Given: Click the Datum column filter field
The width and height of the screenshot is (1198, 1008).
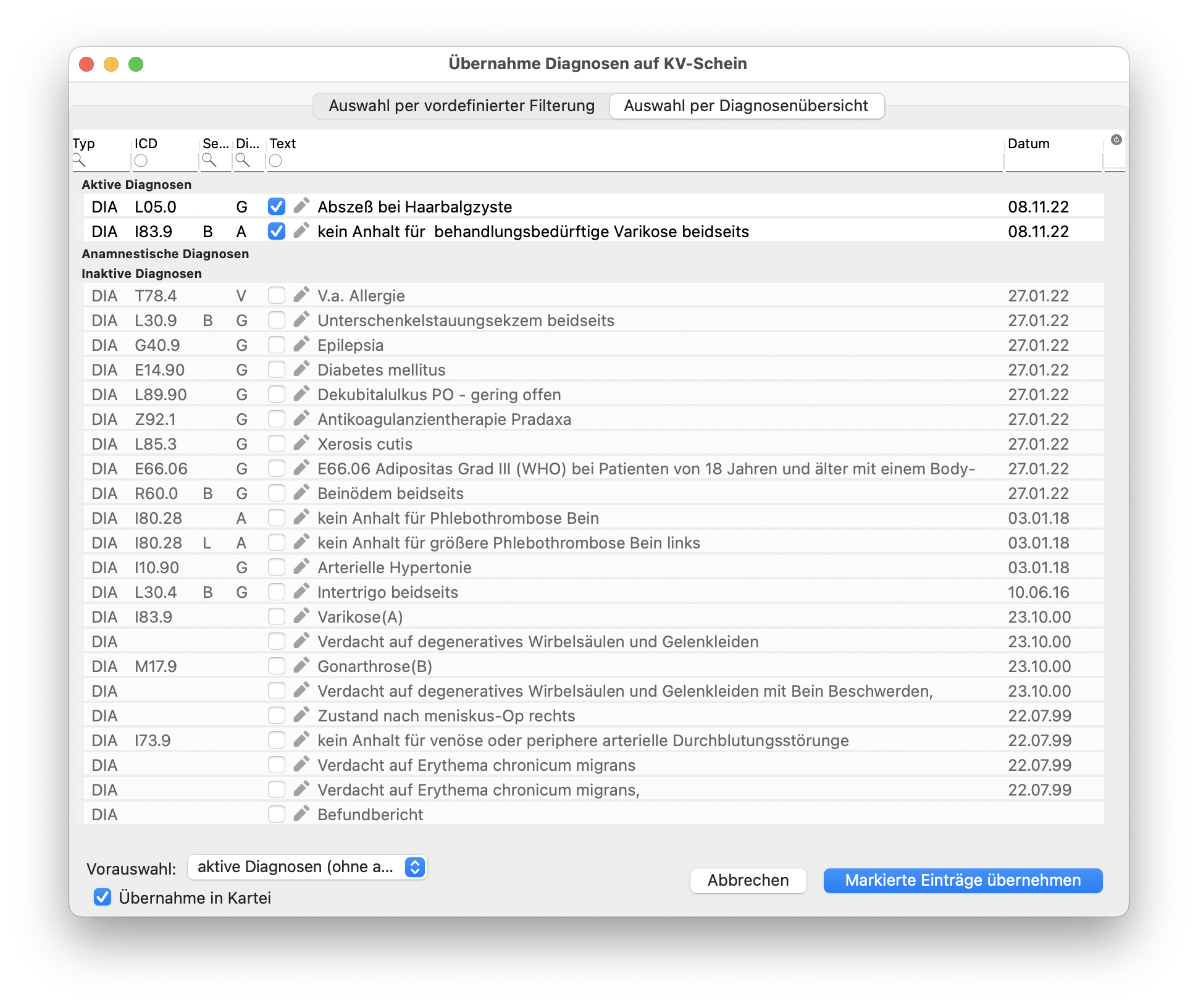Looking at the screenshot, I should coord(1053,161).
